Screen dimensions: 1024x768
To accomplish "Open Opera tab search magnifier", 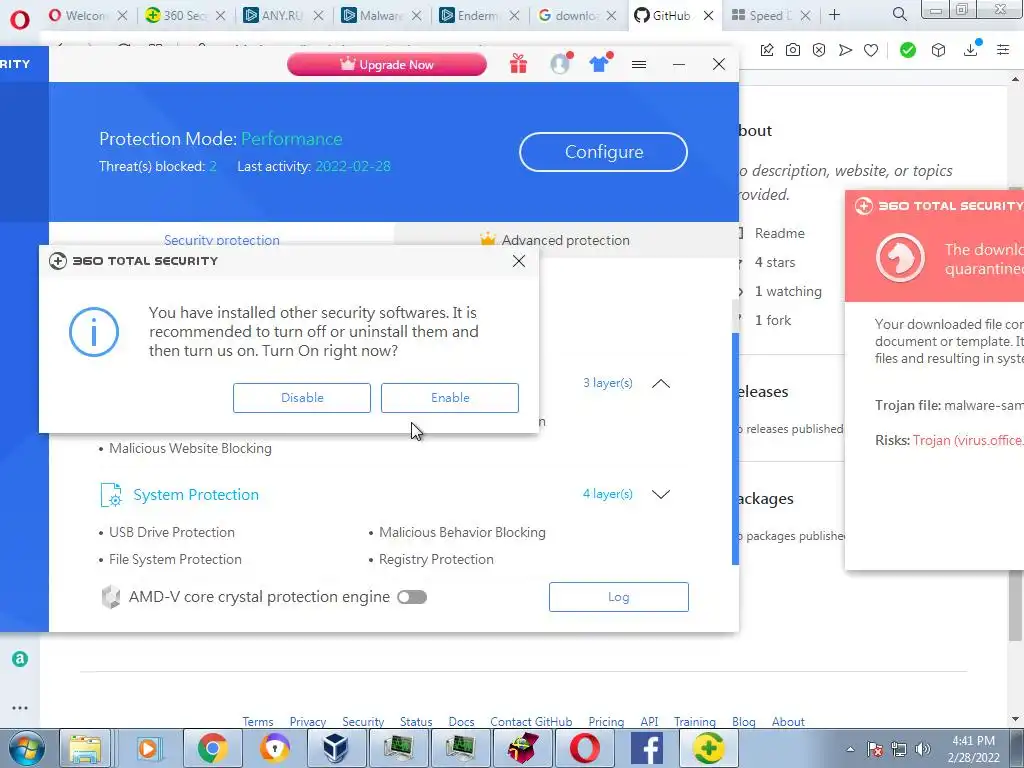I will pyautogui.click(x=899, y=14).
